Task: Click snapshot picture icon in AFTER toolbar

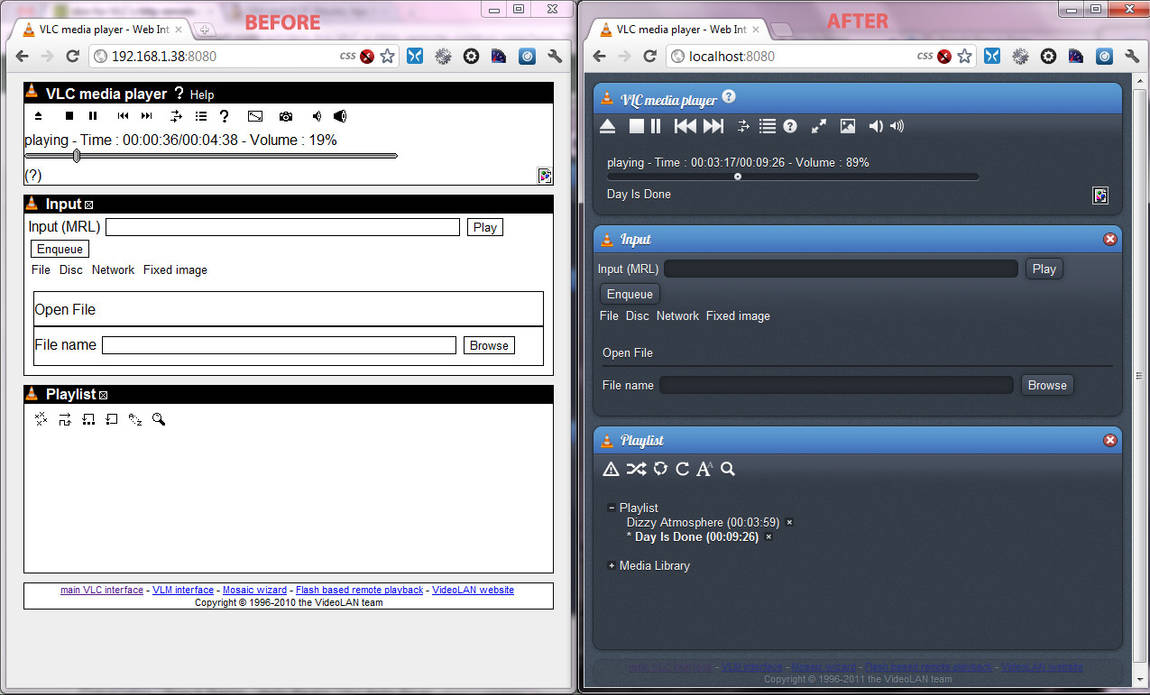Action: (847, 126)
